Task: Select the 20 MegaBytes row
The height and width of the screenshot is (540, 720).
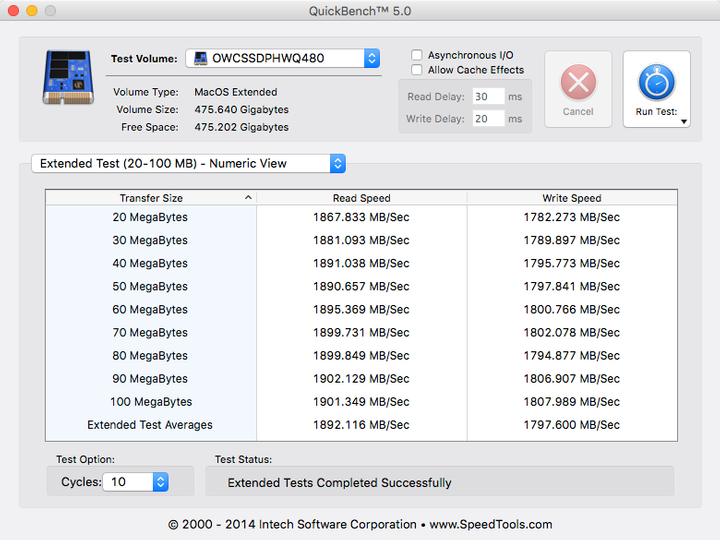Action: tap(150, 217)
